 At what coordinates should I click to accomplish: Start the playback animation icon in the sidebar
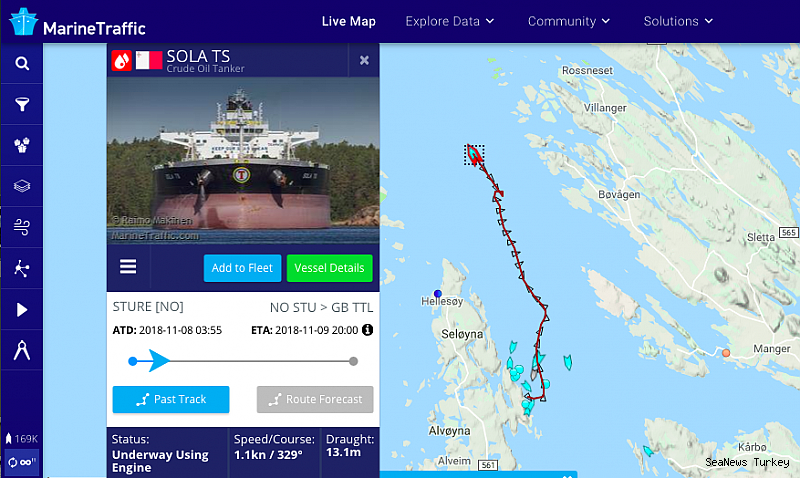pyautogui.click(x=21, y=310)
